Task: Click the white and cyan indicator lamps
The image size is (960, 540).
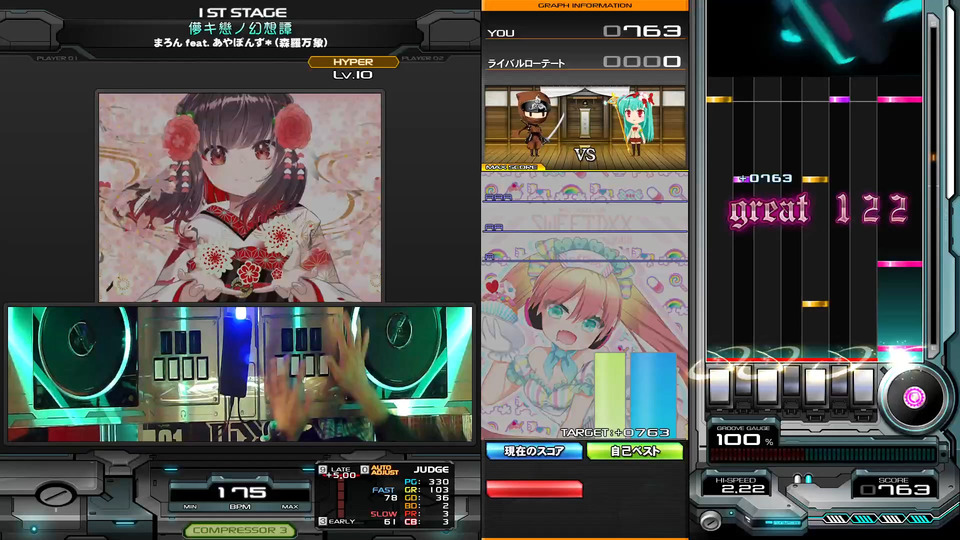Action: point(803,479)
